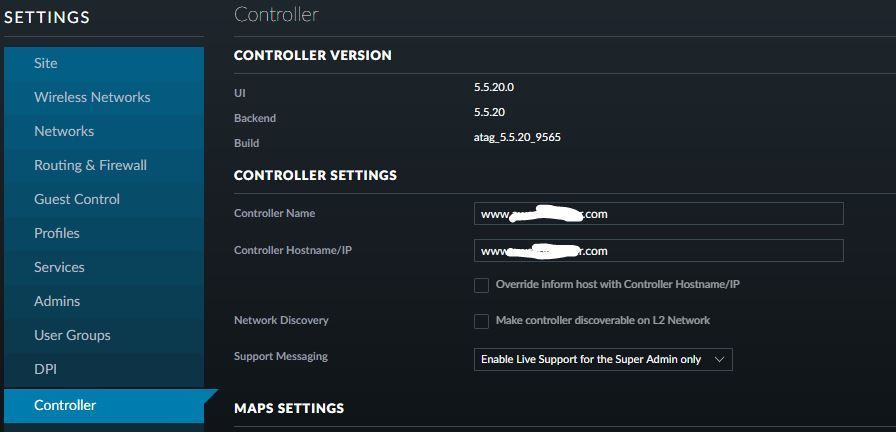
Task: Open the Networks settings page
Action: 64,131
